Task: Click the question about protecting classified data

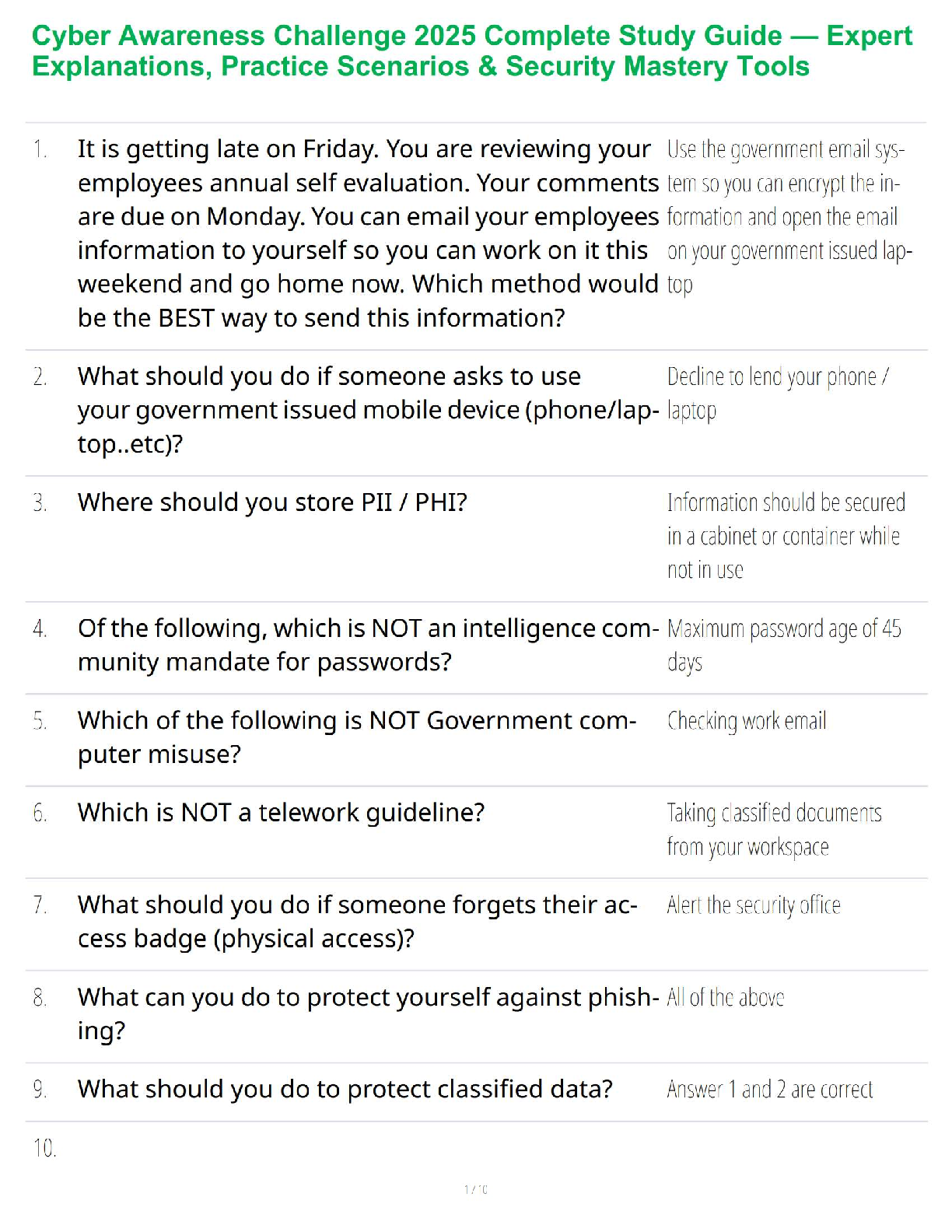Action: click(x=345, y=1089)
